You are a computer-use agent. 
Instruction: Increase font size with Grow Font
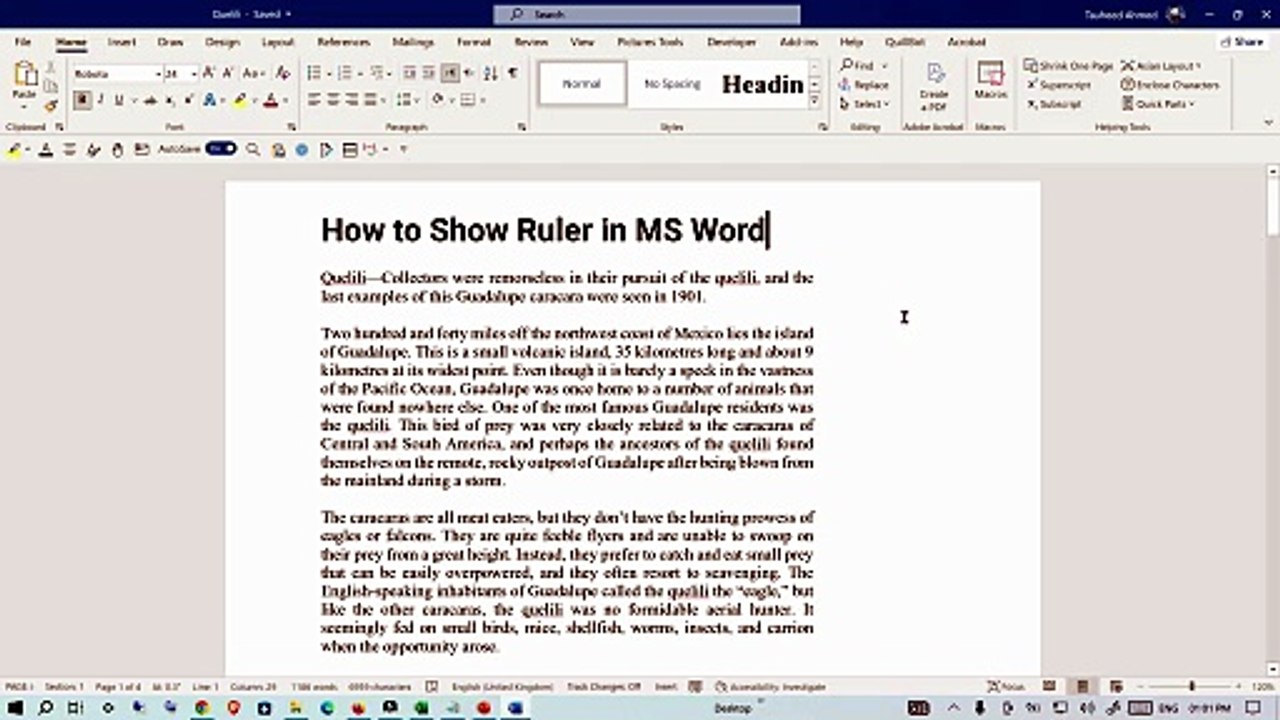coord(209,73)
